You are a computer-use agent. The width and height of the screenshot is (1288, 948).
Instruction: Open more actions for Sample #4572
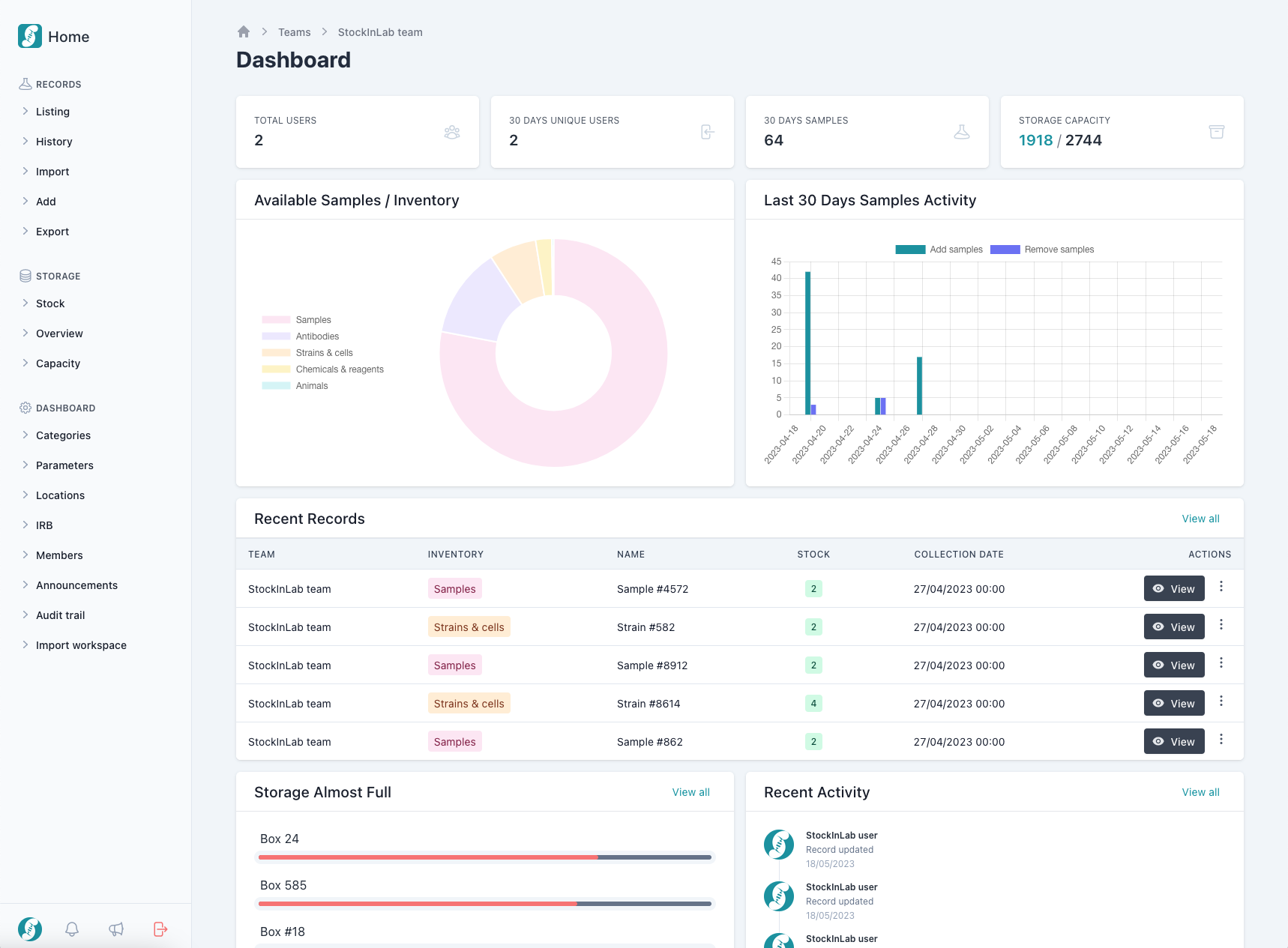pos(1221,587)
